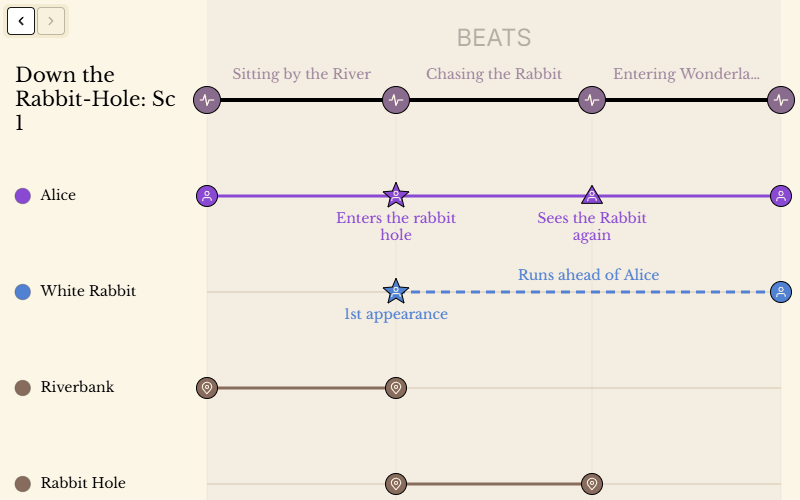
Task: Click the forward chevron navigation button
Action: (51, 20)
